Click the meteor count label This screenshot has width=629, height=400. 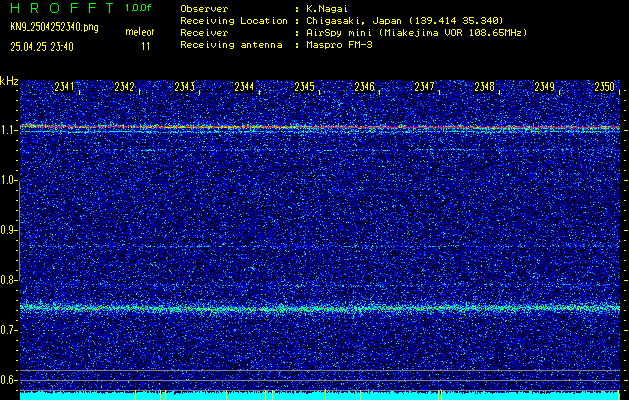tap(140, 32)
